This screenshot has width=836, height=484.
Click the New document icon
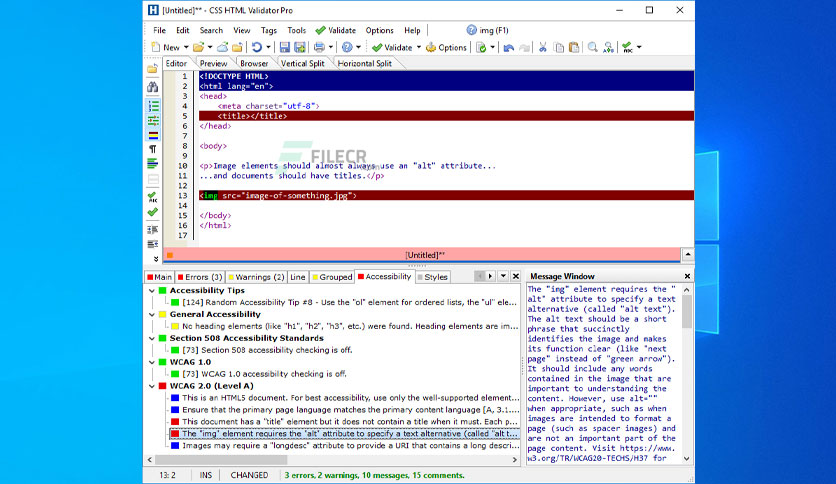(x=156, y=47)
